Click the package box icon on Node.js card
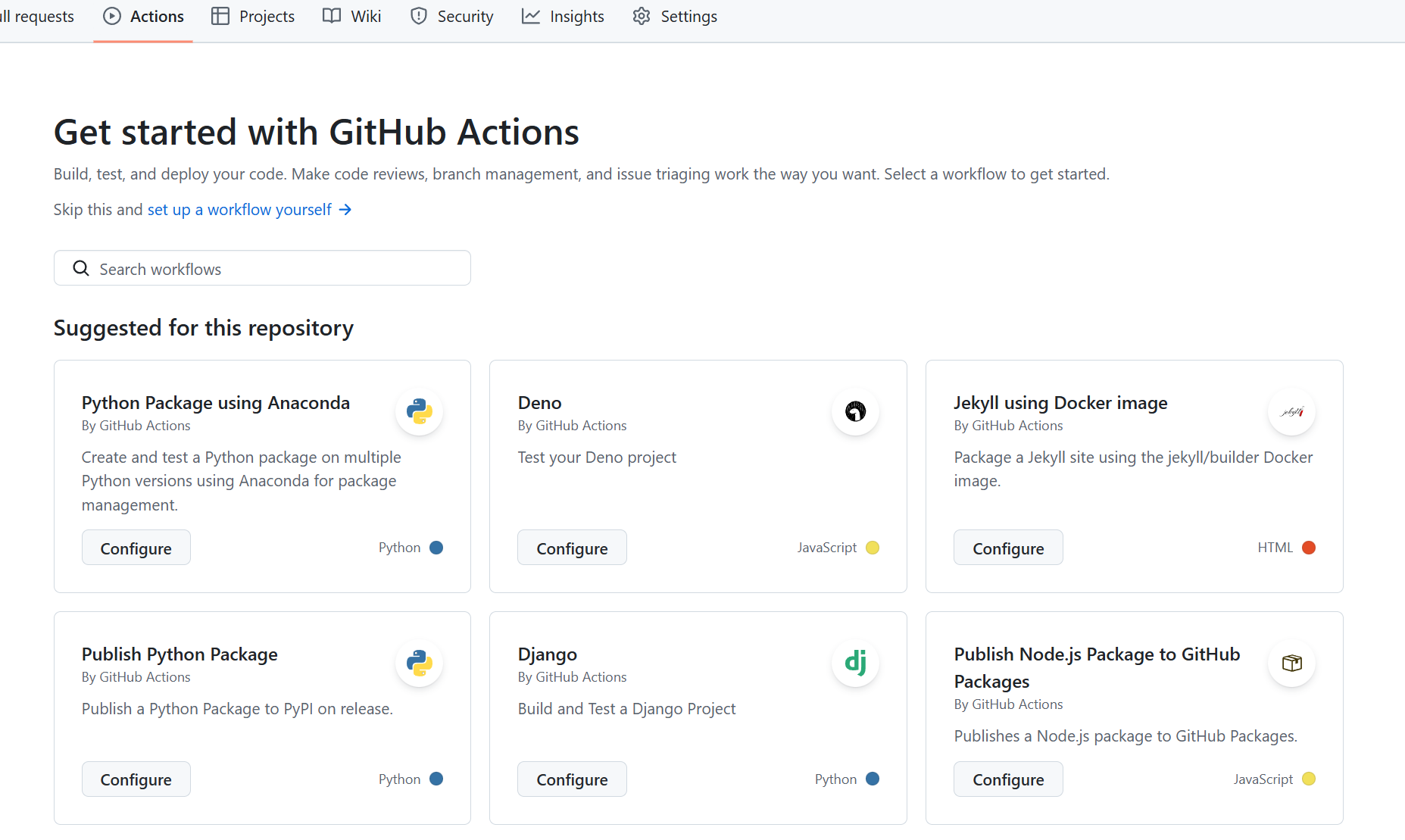The height and width of the screenshot is (840, 1405). (x=1291, y=663)
